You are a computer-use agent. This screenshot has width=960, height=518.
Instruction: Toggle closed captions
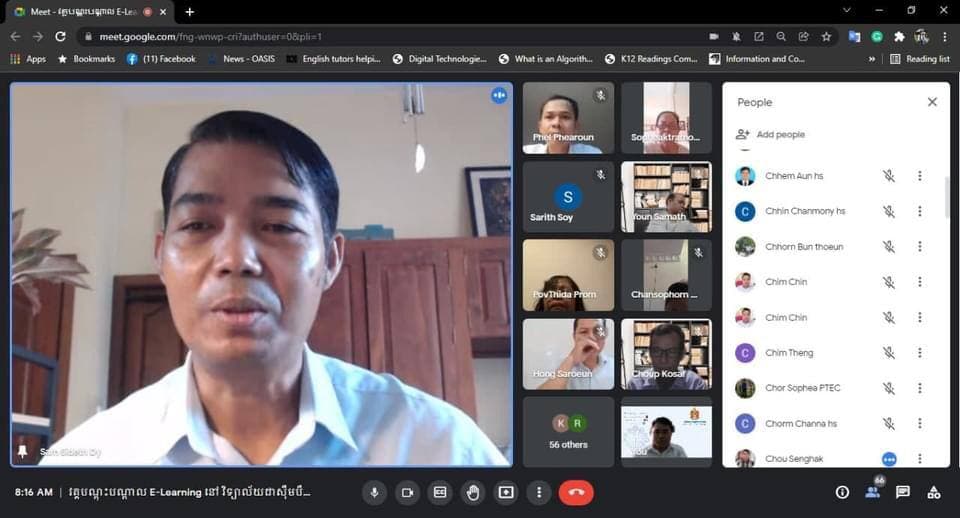point(440,492)
